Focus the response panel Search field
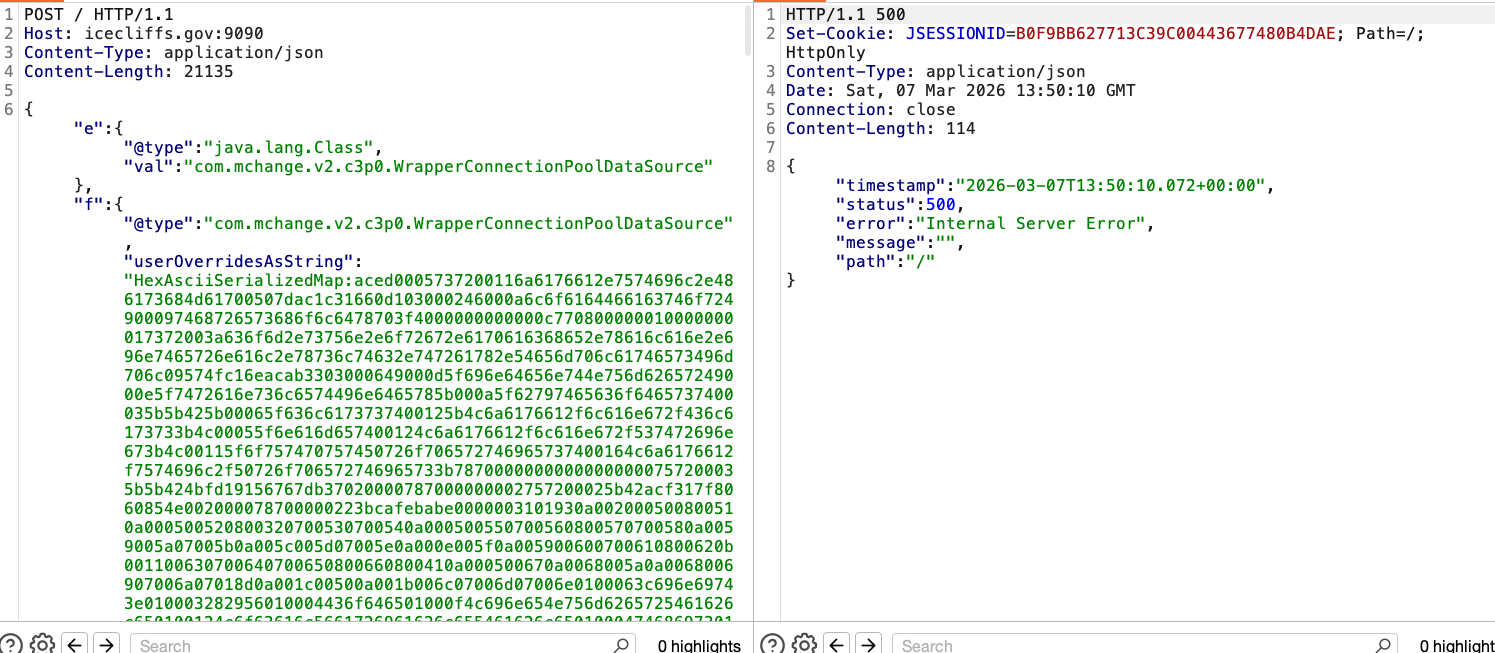Viewport: 1495px width, 653px height. click(x=1130, y=645)
